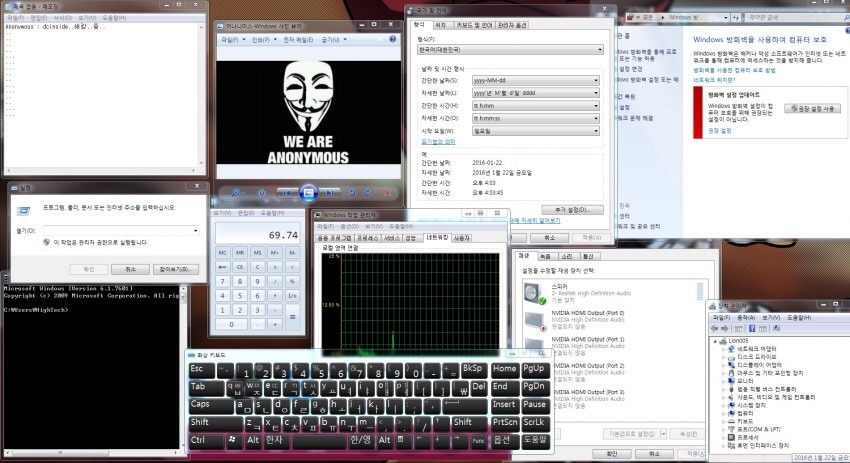Click BkSp key on on-screen keyboard
The height and width of the screenshot is (463, 850).
point(473,370)
